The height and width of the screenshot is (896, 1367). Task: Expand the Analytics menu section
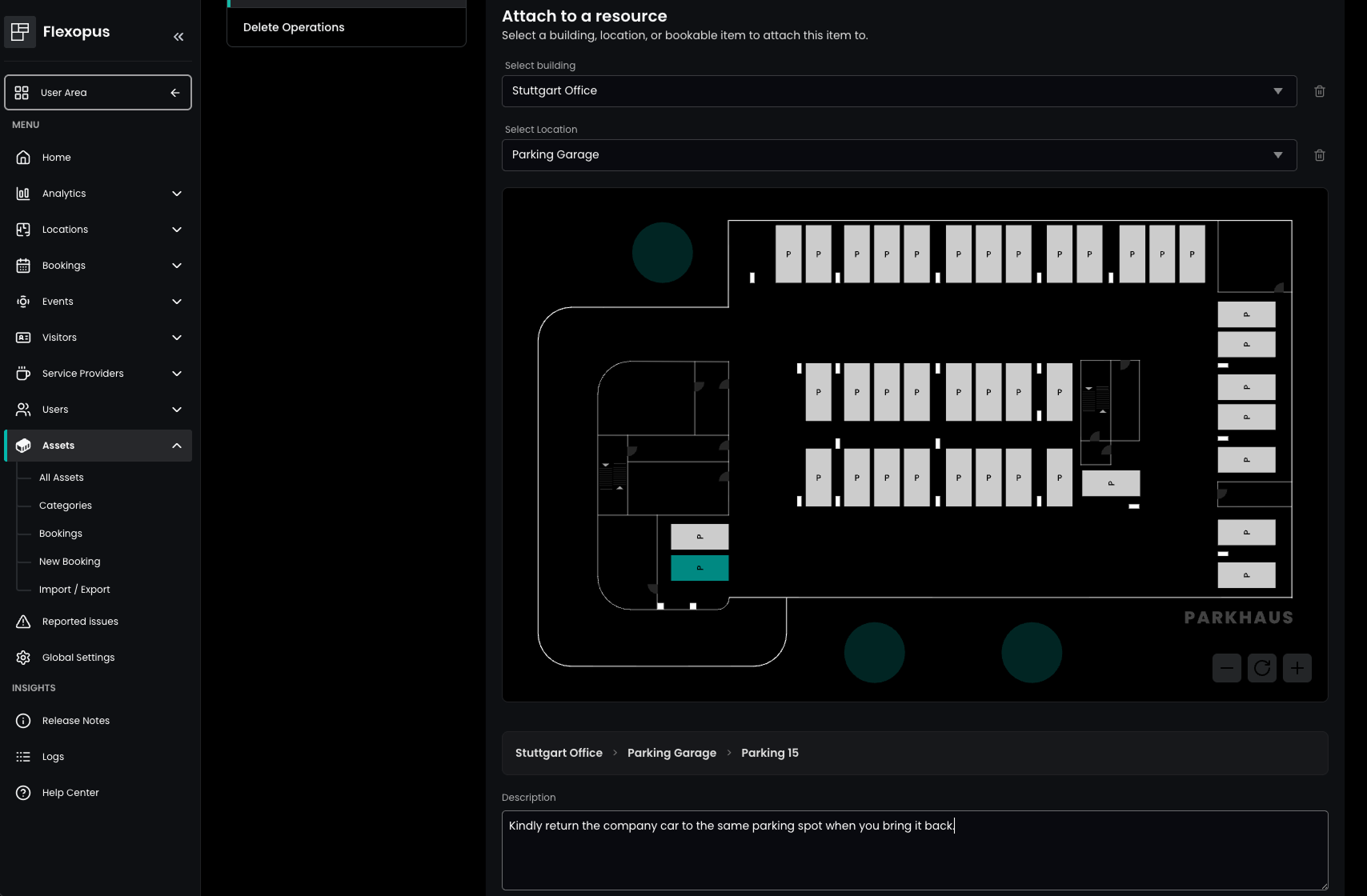(177, 194)
